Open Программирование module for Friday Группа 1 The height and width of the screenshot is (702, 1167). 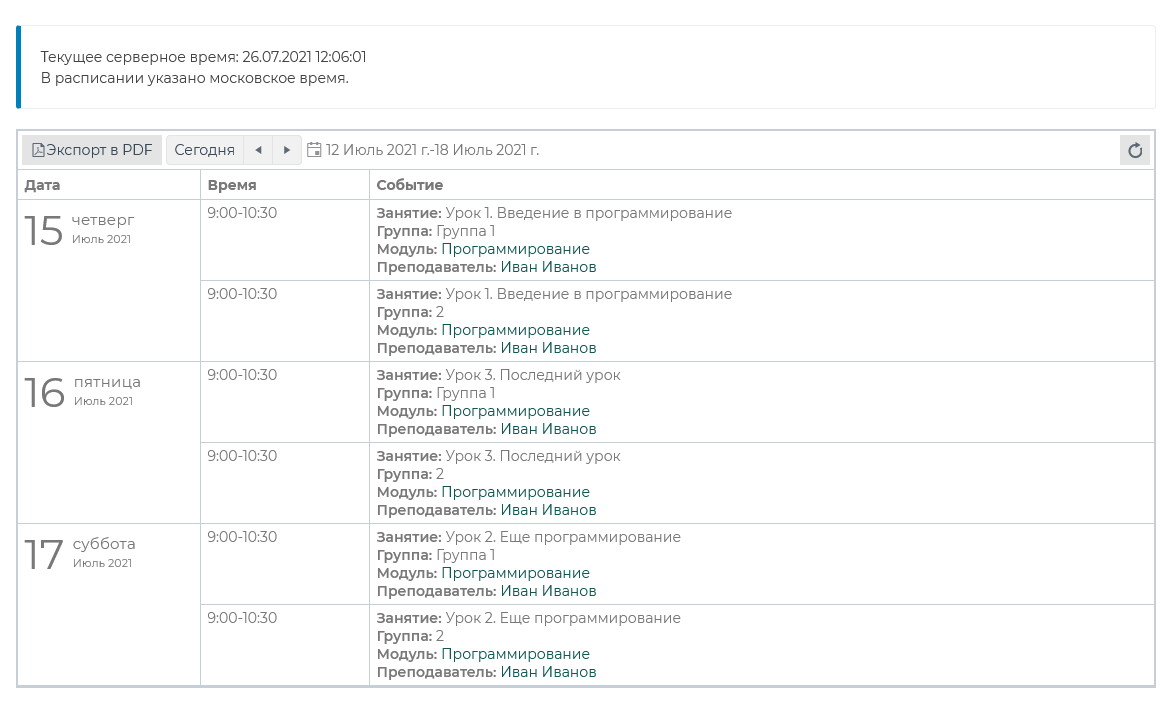515,411
